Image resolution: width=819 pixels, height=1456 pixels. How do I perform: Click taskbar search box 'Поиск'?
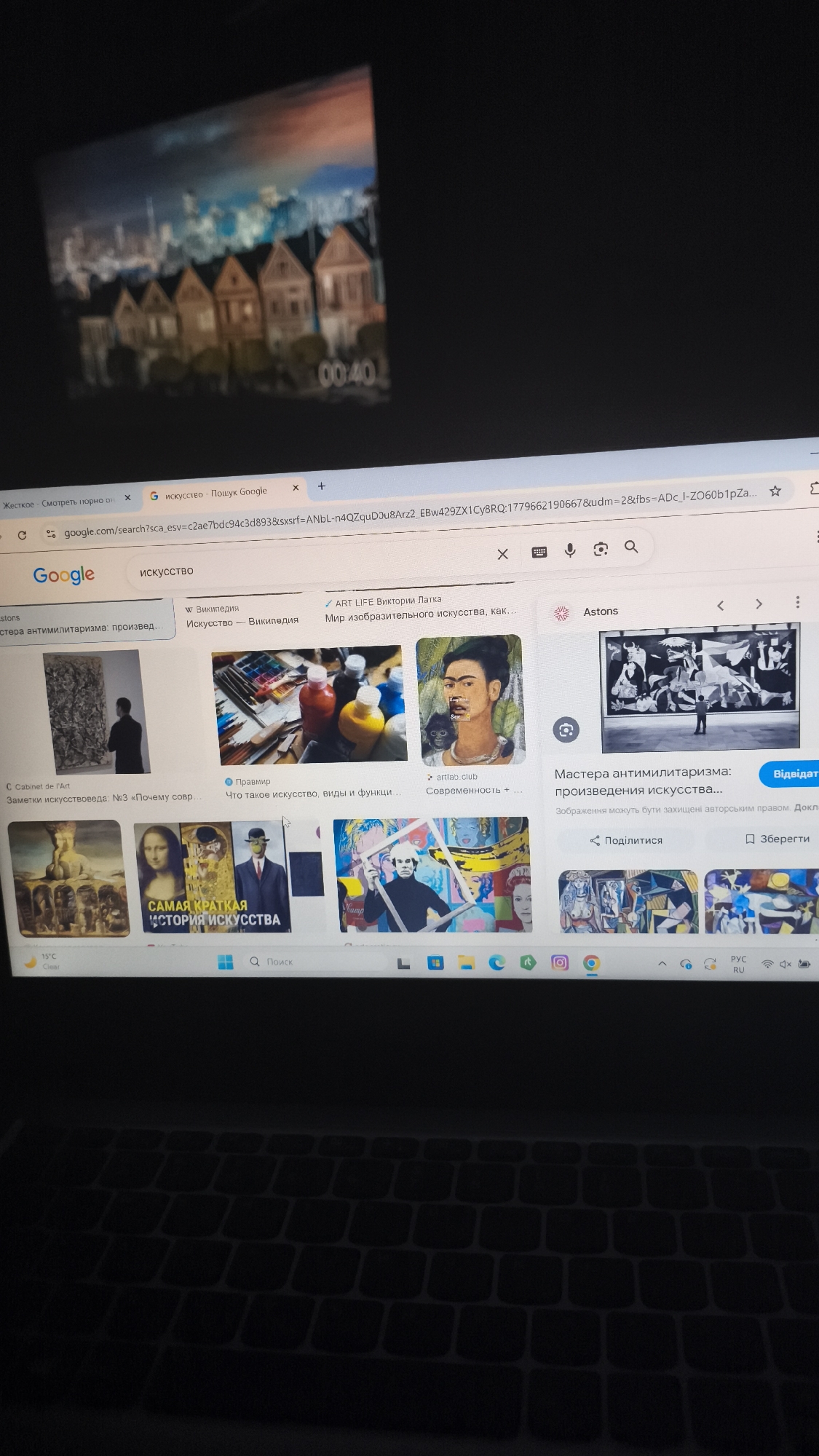click(315, 962)
